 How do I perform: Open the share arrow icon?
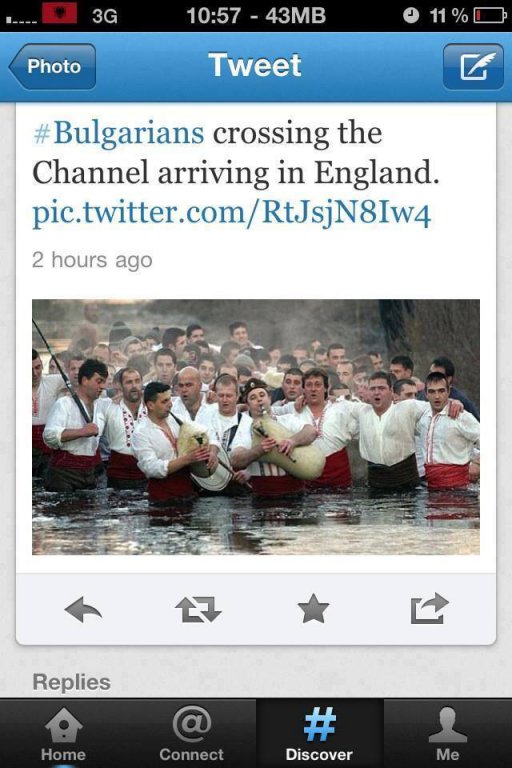tap(429, 608)
